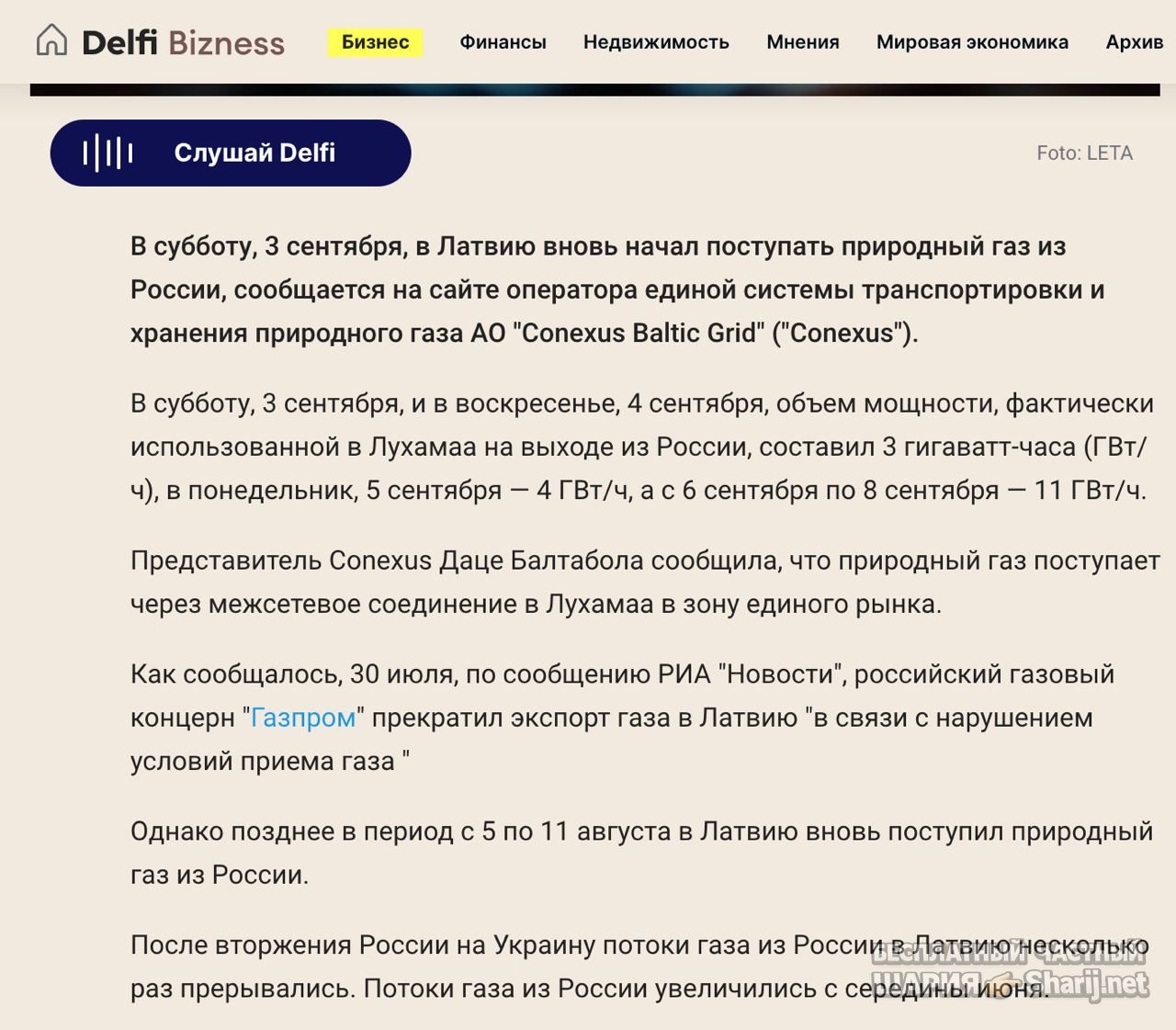1176x1030 pixels.
Task: Select the Бизнес menu item
Action: pyautogui.click(x=375, y=42)
